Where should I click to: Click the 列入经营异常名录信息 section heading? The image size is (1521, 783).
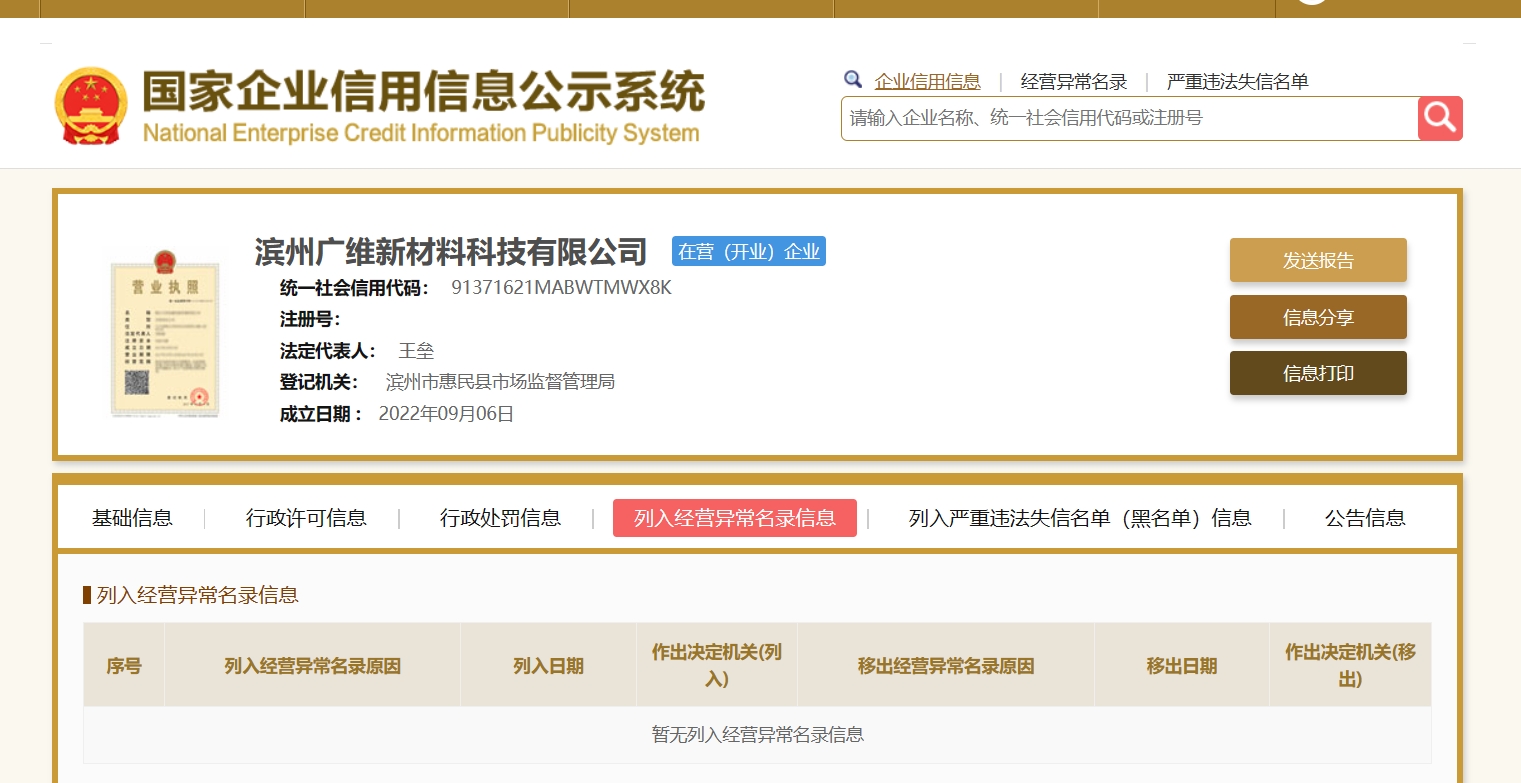tap(197, 596)
